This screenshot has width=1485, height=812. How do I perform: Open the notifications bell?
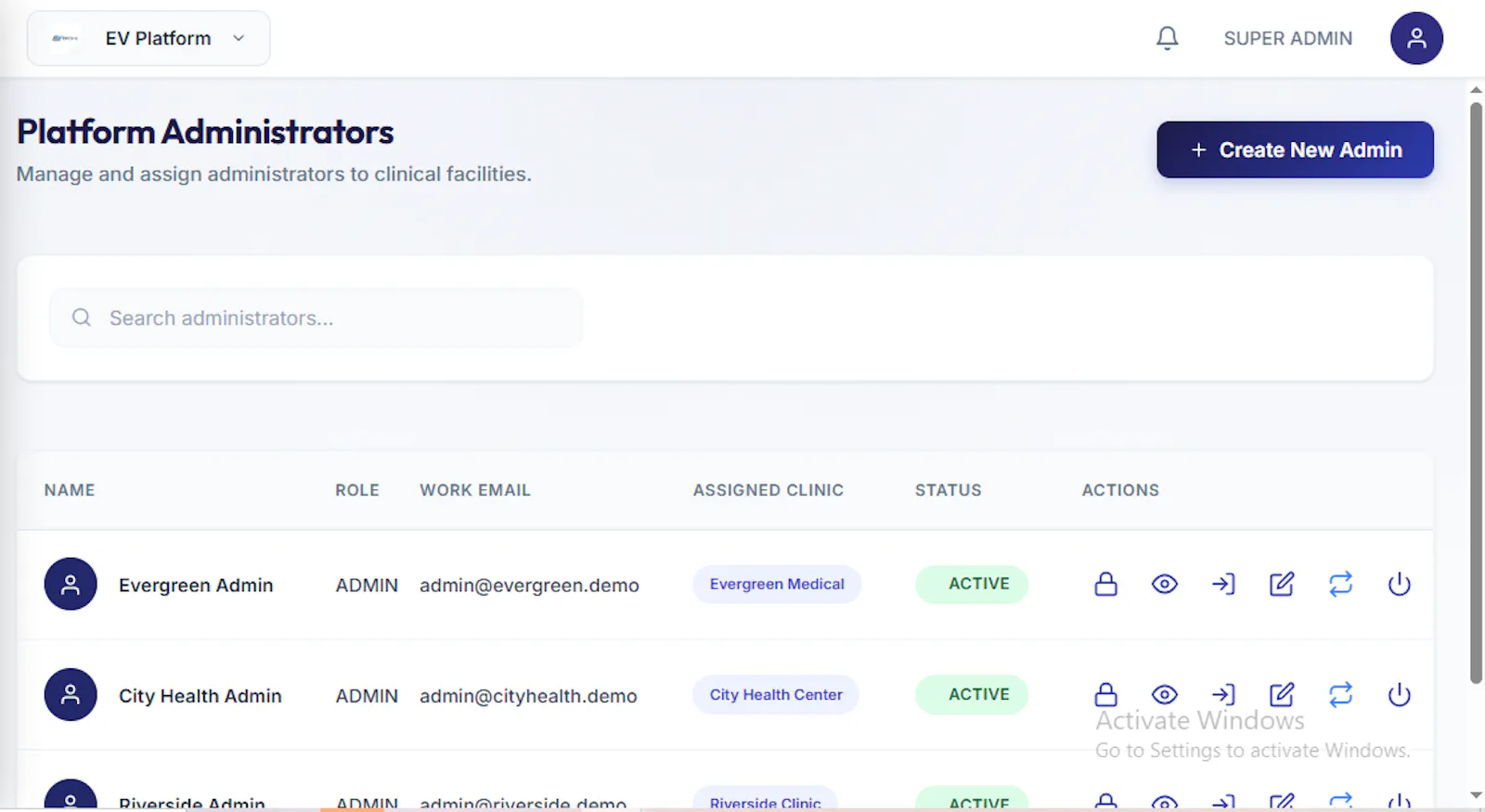(1167, 38)
